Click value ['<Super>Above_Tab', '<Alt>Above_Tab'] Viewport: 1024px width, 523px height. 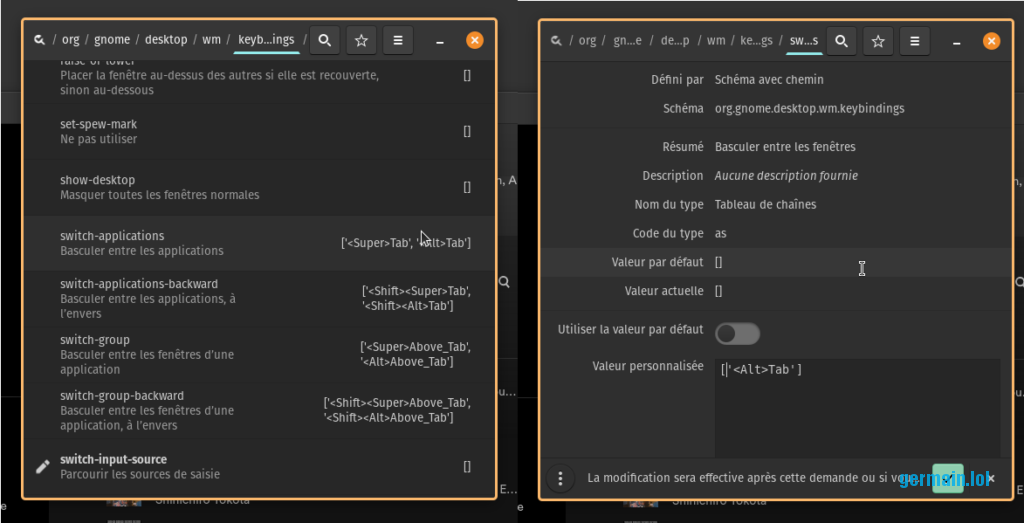pyautogui.click(x=415, y=354)
